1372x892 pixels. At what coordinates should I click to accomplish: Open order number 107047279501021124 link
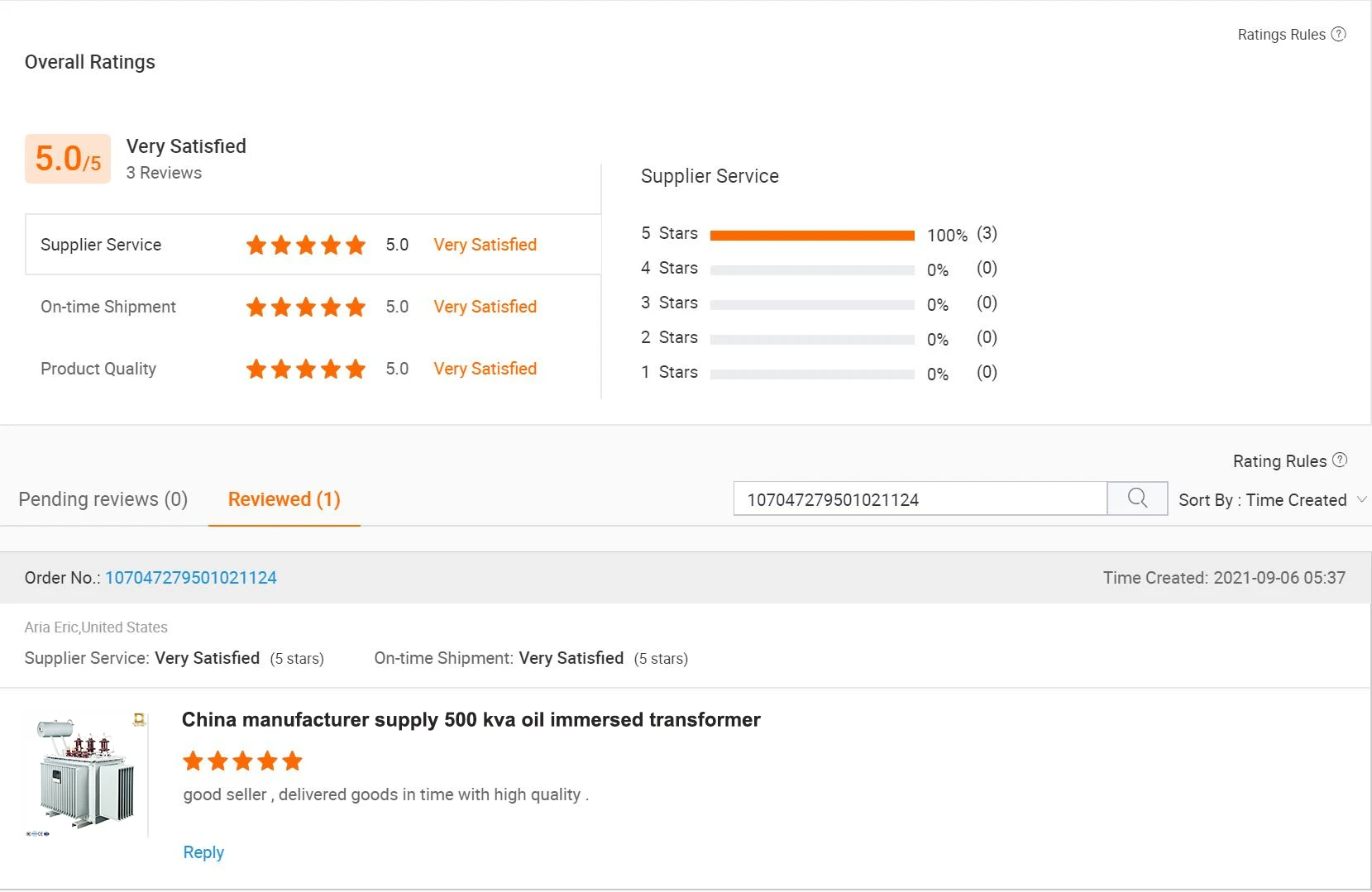[191, 578]
